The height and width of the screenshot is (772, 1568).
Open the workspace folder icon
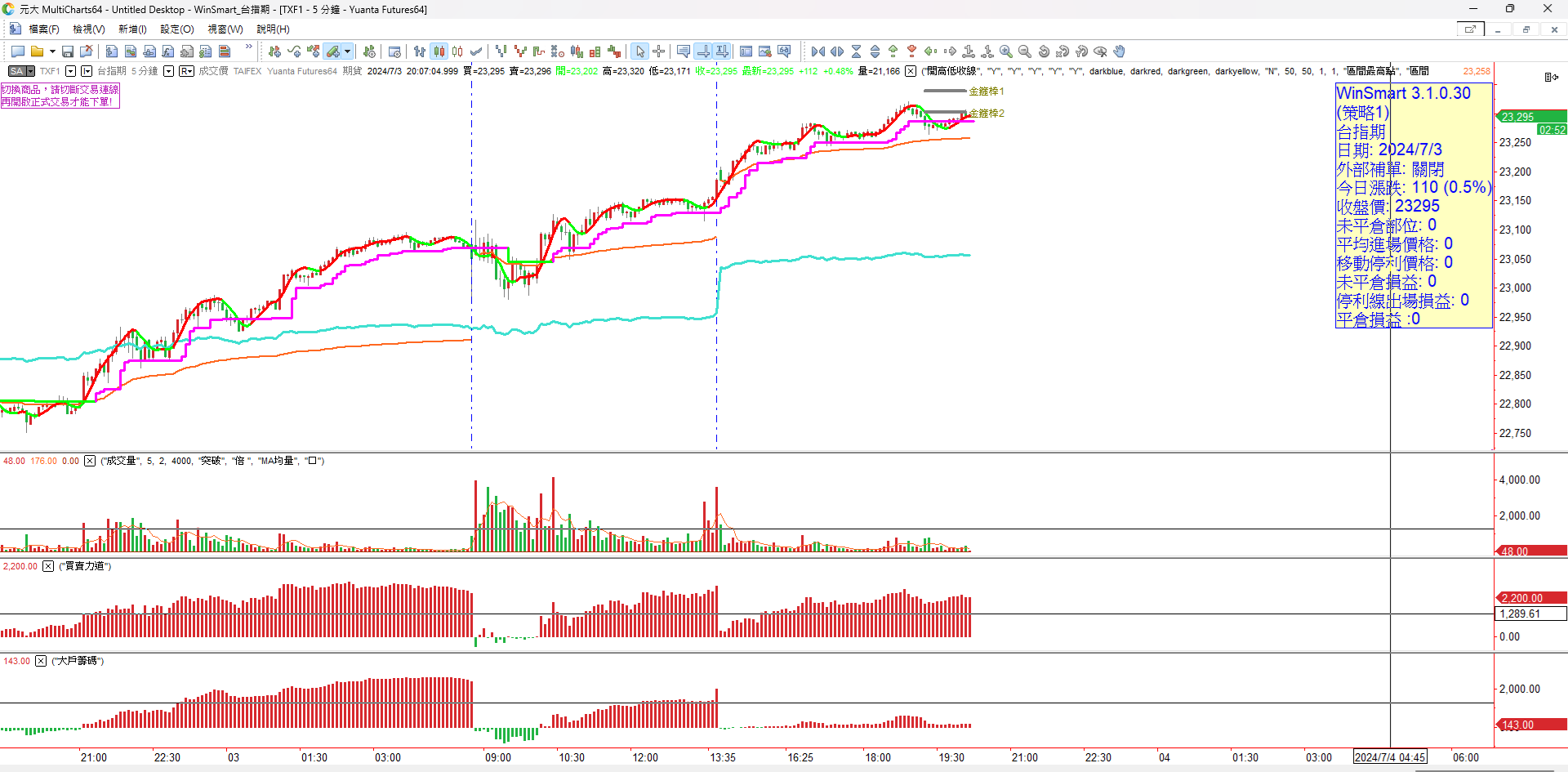tap(37, 51)
